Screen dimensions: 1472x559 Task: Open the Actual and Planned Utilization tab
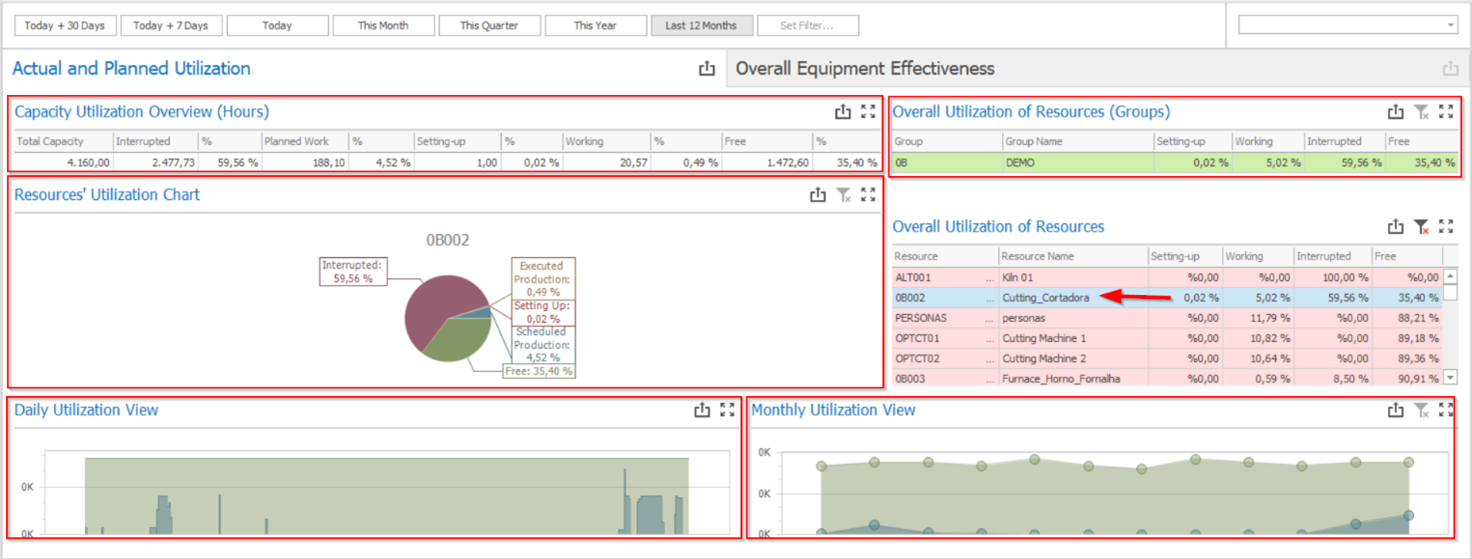click(x=131, y=69)
